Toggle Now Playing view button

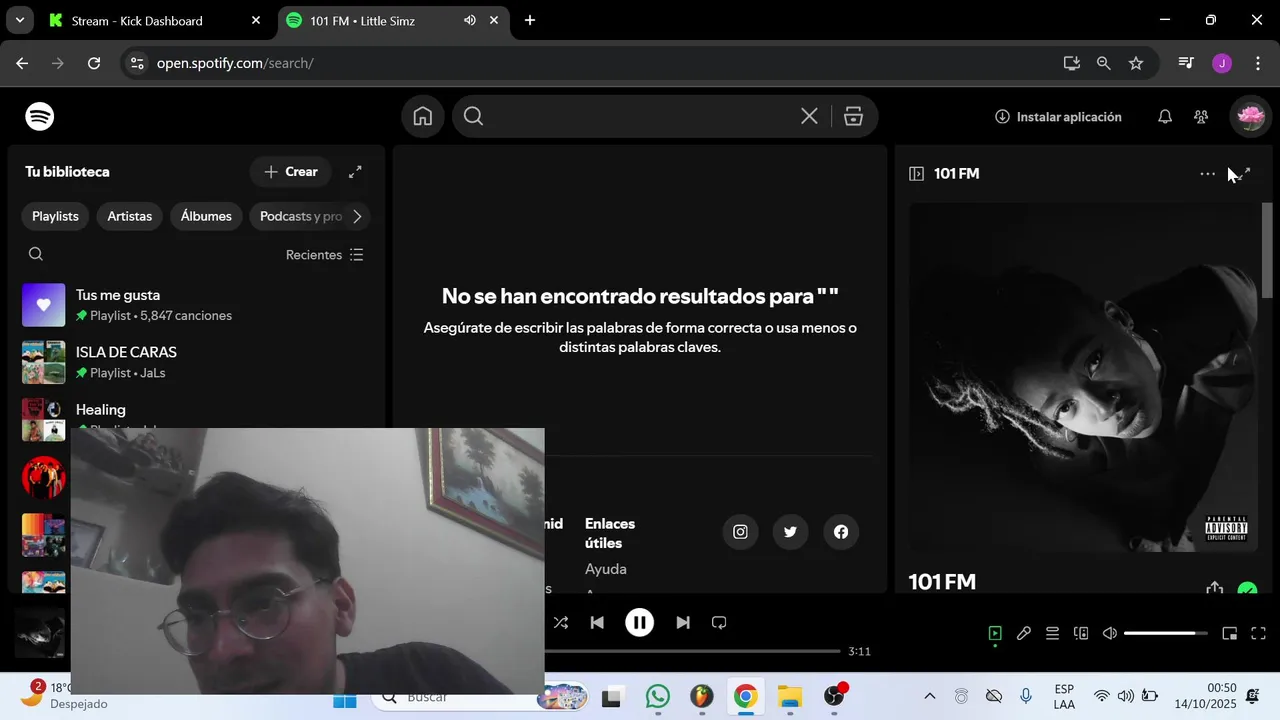tap(995, 633)
